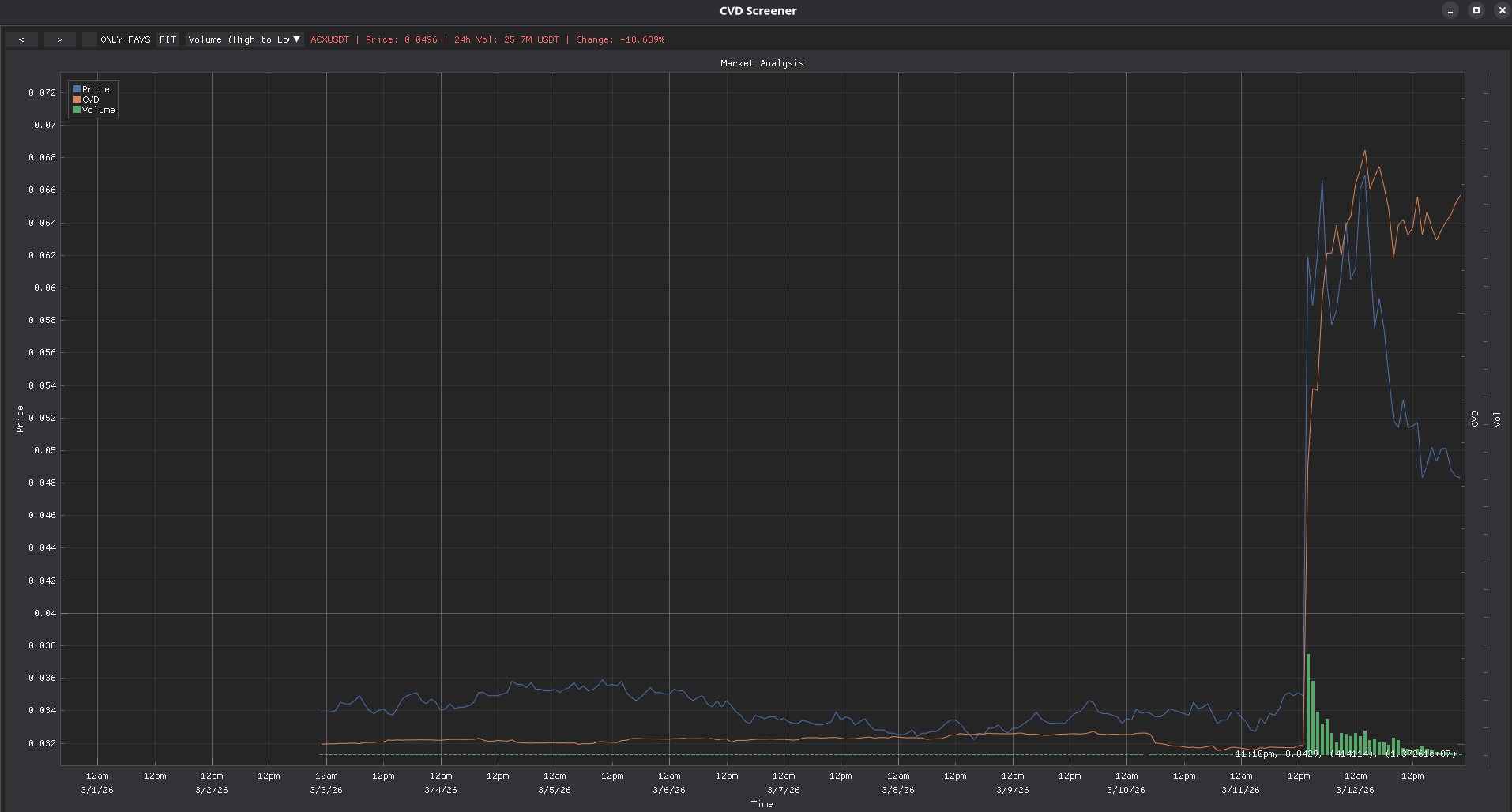Screen dimensions: 1512x812
Task: Click the orange CVD legend color swatch
Action: coord(77,100)
